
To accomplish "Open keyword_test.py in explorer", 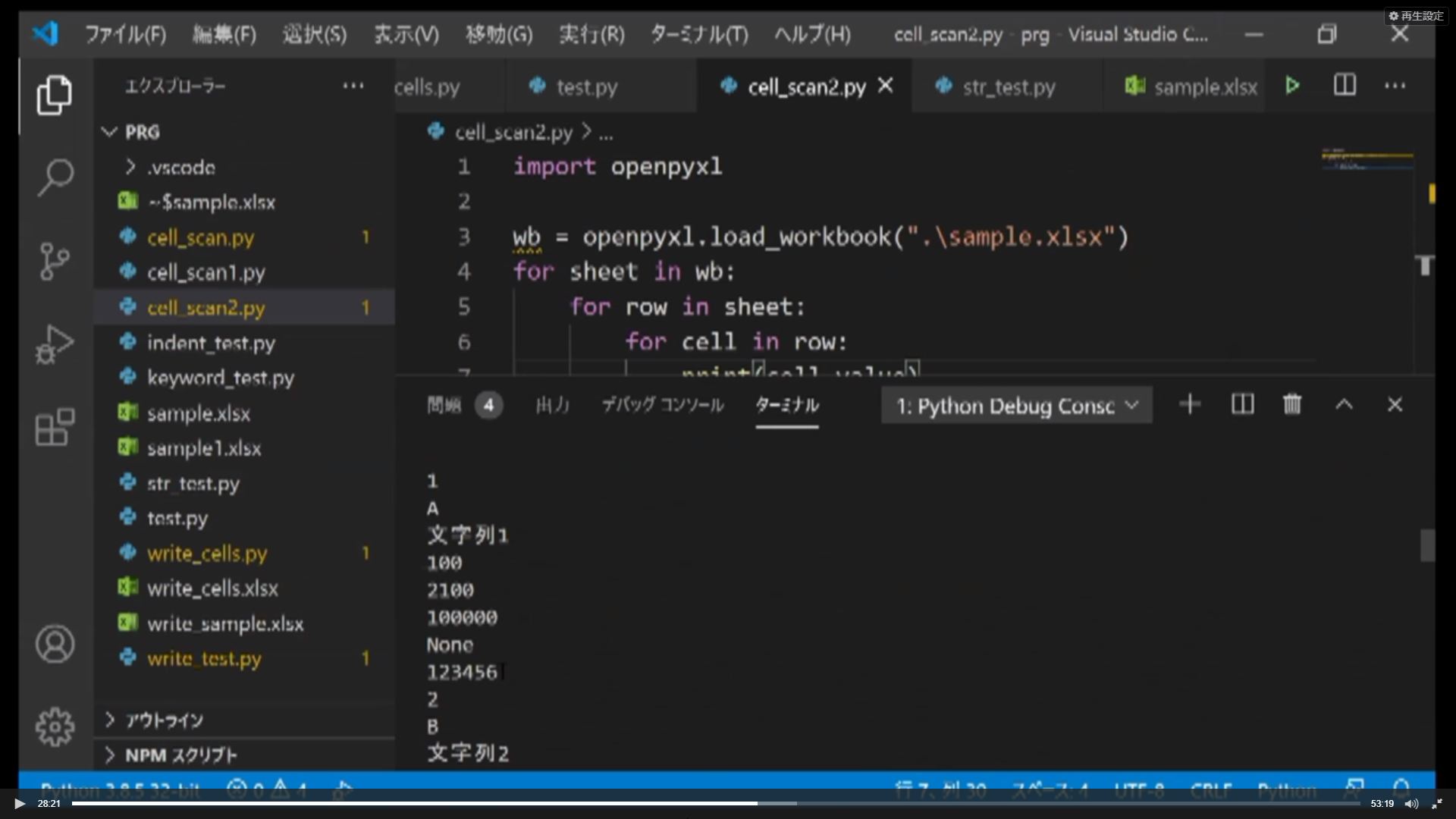I will click(244, 378).
